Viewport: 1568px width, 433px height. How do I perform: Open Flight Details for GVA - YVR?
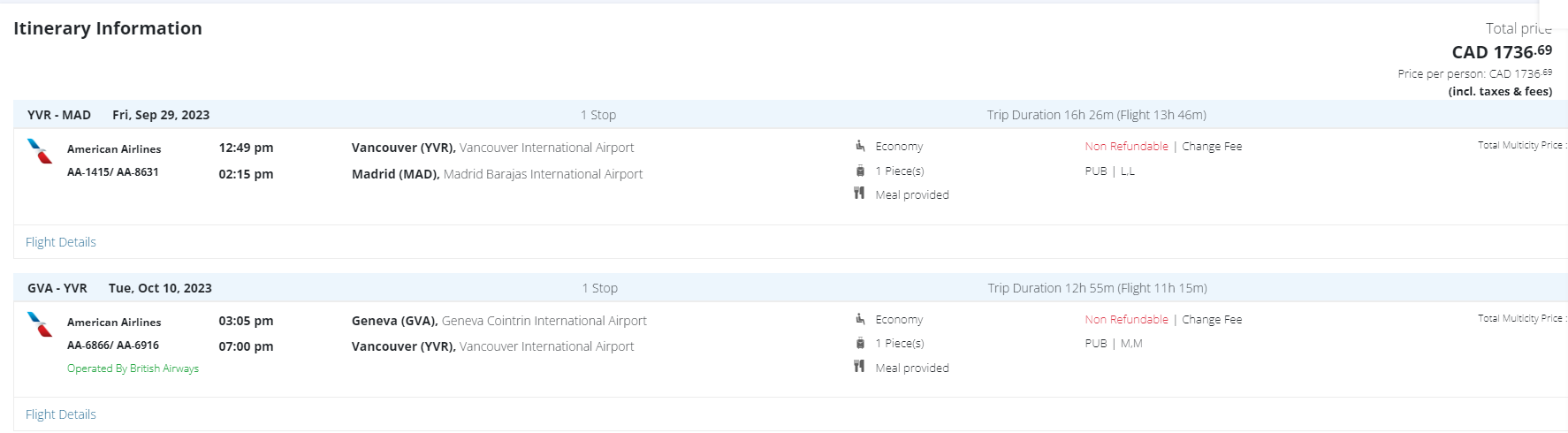tap(61, 414)
